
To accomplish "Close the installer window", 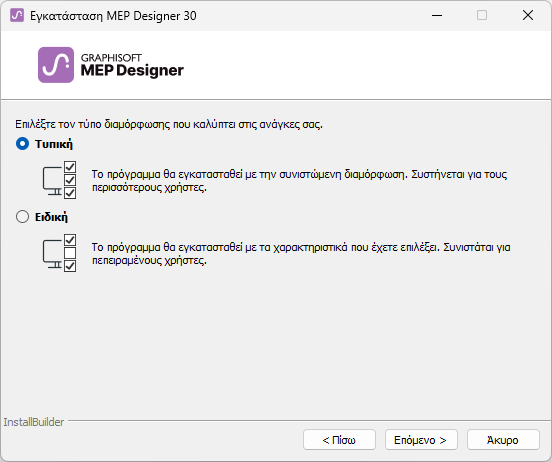I will pyautogui.click(x=528, y=15).
